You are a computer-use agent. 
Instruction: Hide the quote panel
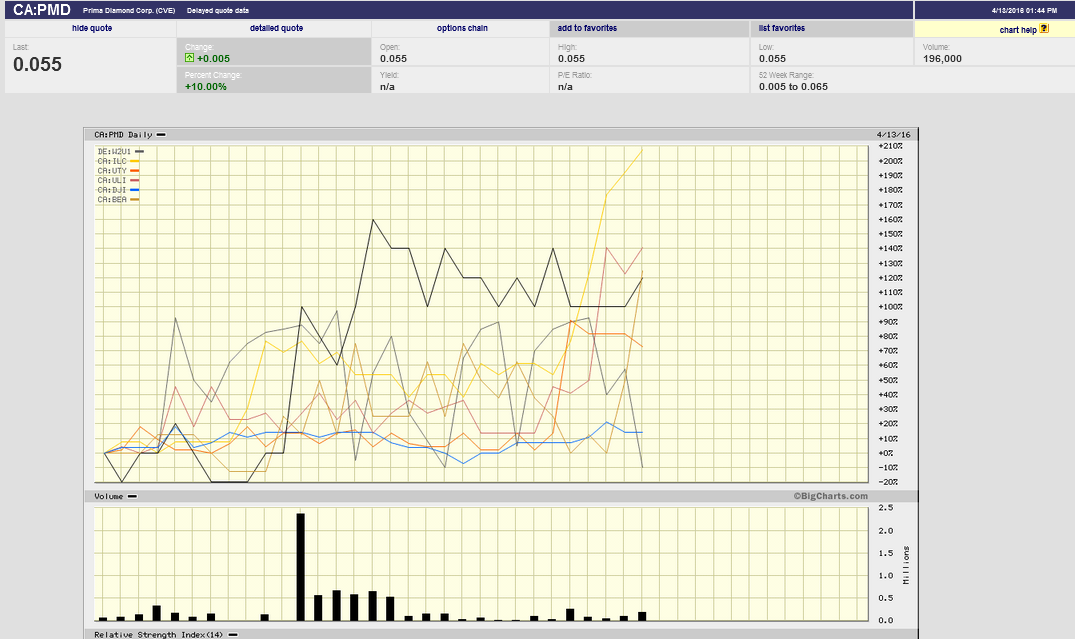(x=92, y=28)
